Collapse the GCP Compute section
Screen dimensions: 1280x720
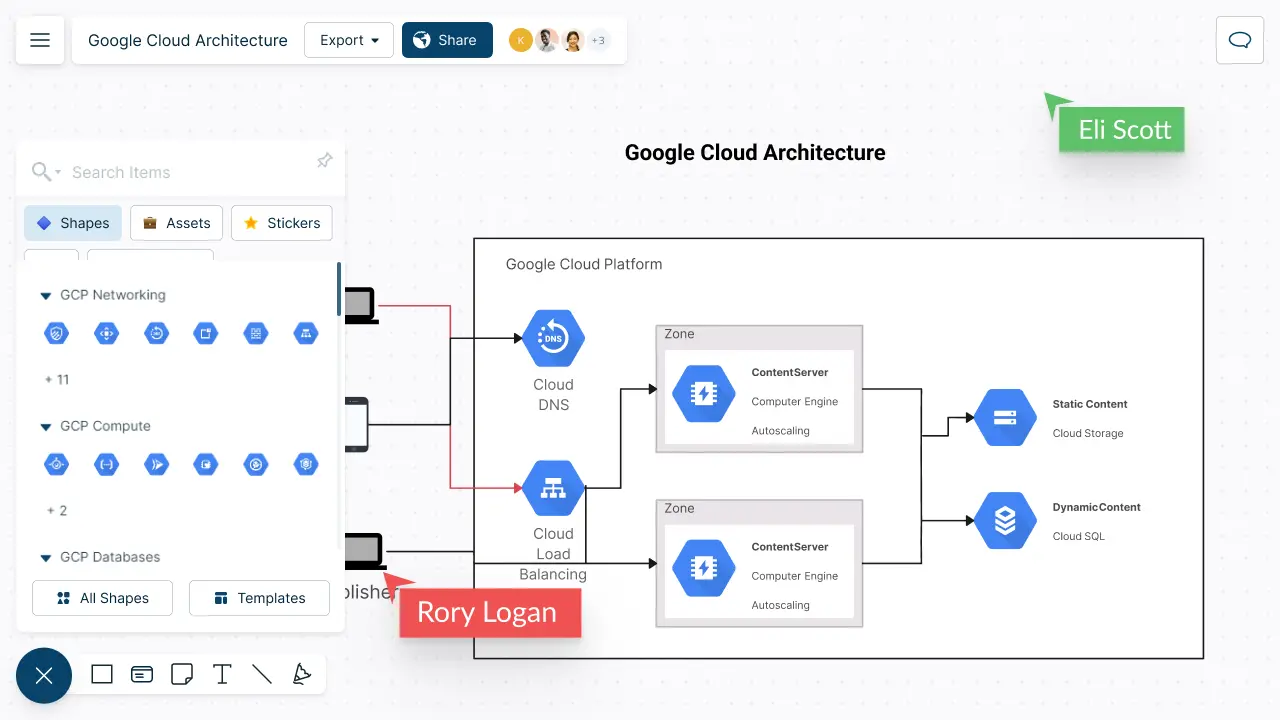point(45,427)
